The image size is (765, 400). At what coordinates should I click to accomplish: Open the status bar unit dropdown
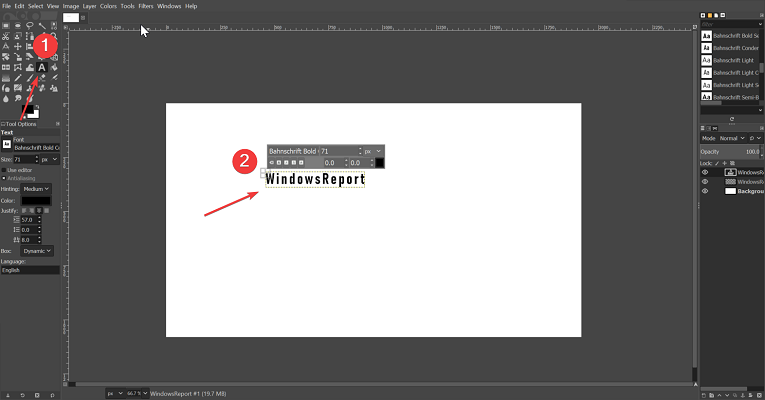click(115, 393)
